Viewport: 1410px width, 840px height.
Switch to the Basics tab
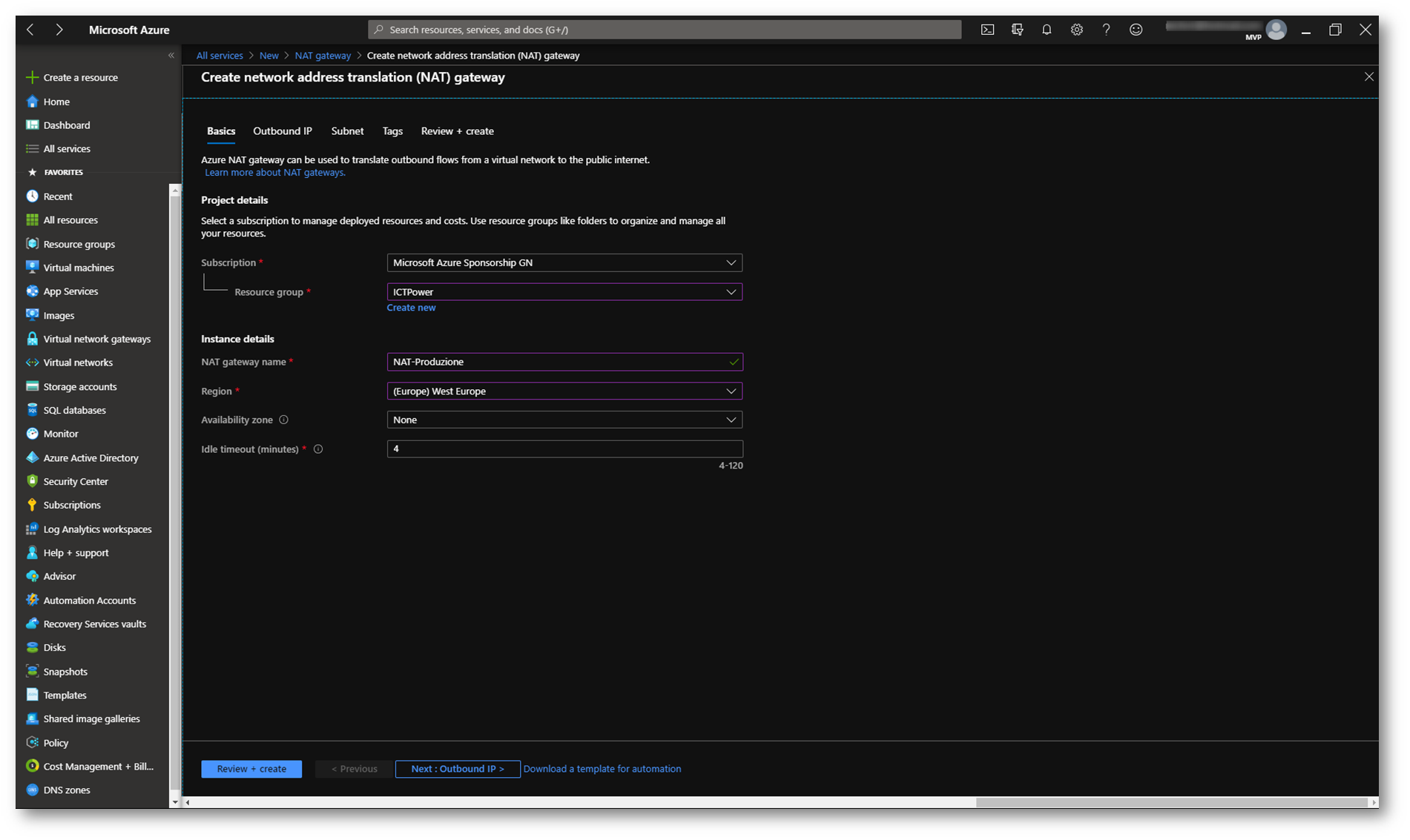click(221, 131)
